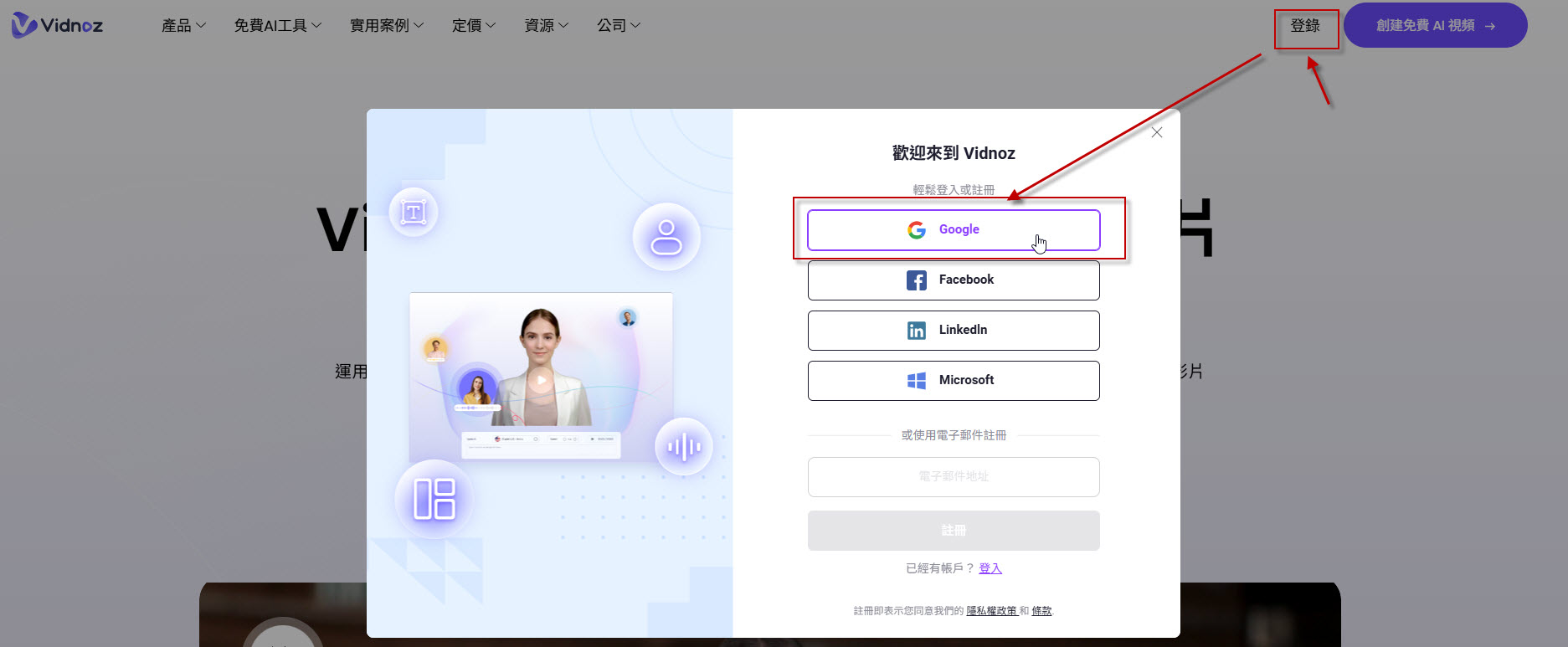Click the audio waveform icon bubble
1568x647 pixels.
[x=684, y=447]
